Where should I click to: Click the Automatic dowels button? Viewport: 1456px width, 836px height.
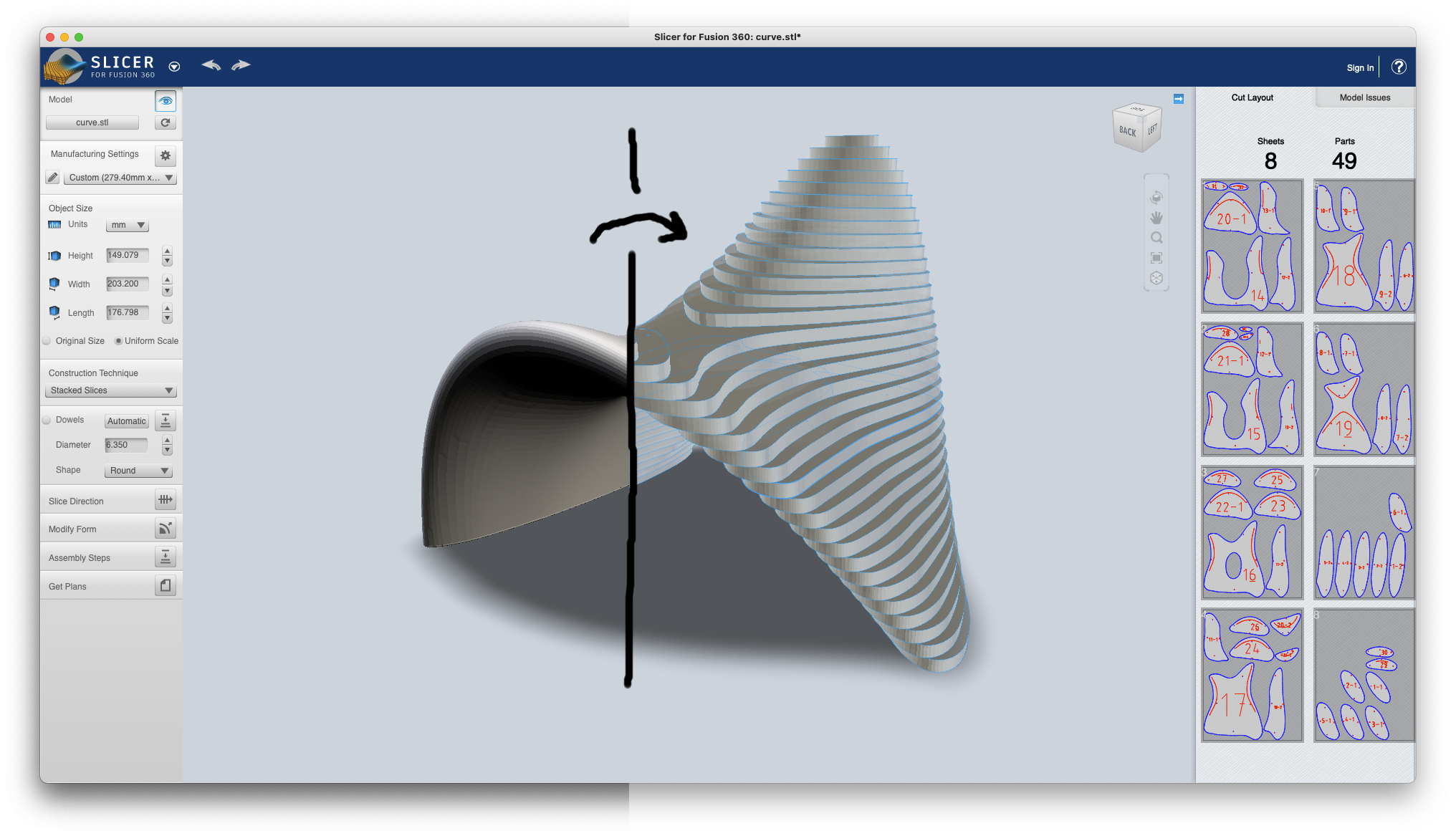tap(127, 421)
